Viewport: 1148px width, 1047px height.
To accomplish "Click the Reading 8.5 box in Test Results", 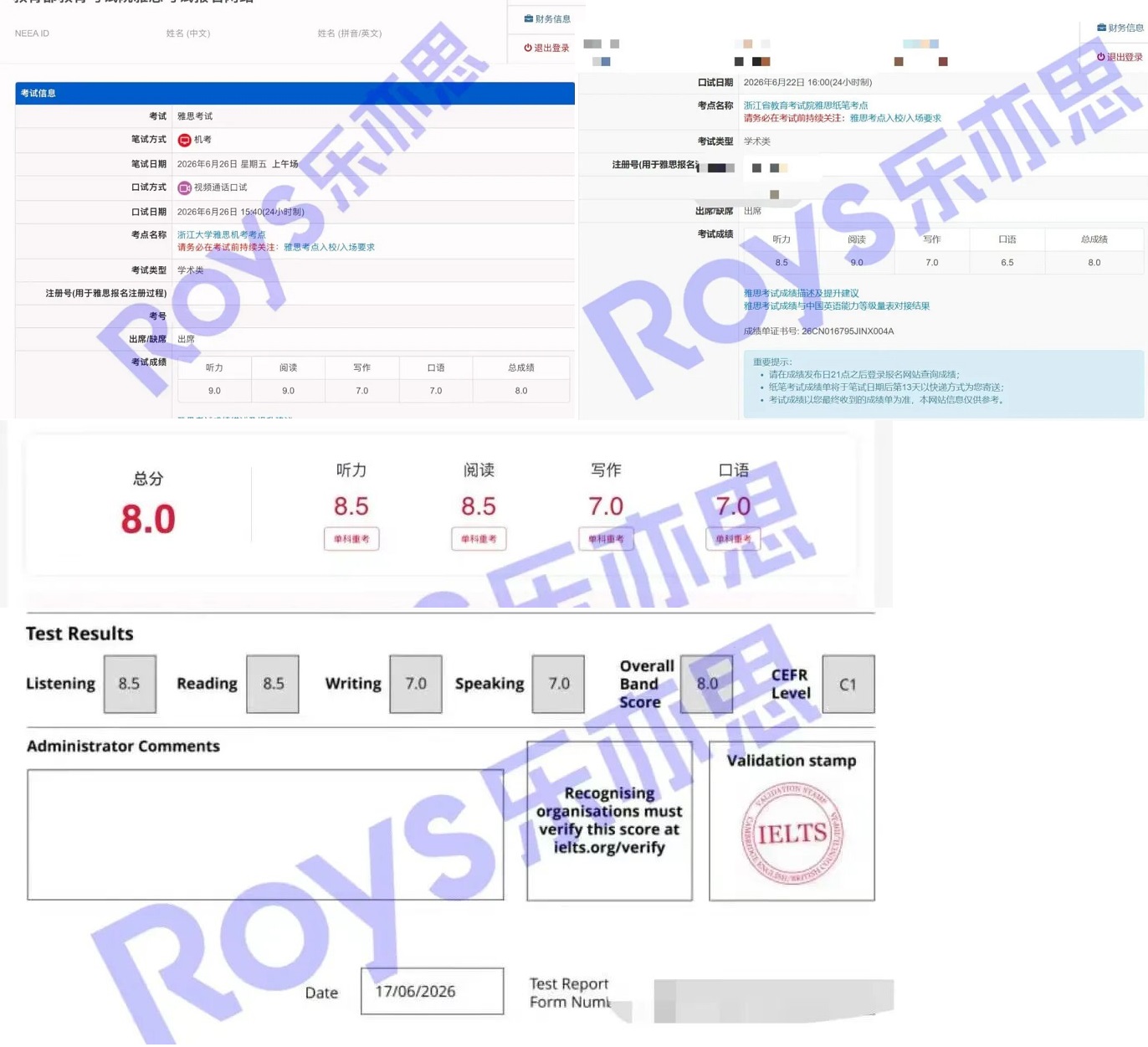I will tap(273, 684).
